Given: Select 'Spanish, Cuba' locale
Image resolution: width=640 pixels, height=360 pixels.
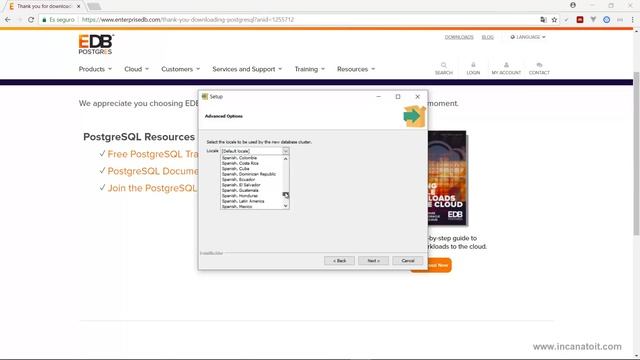Looking at the screenshot, I should [251, 169].
